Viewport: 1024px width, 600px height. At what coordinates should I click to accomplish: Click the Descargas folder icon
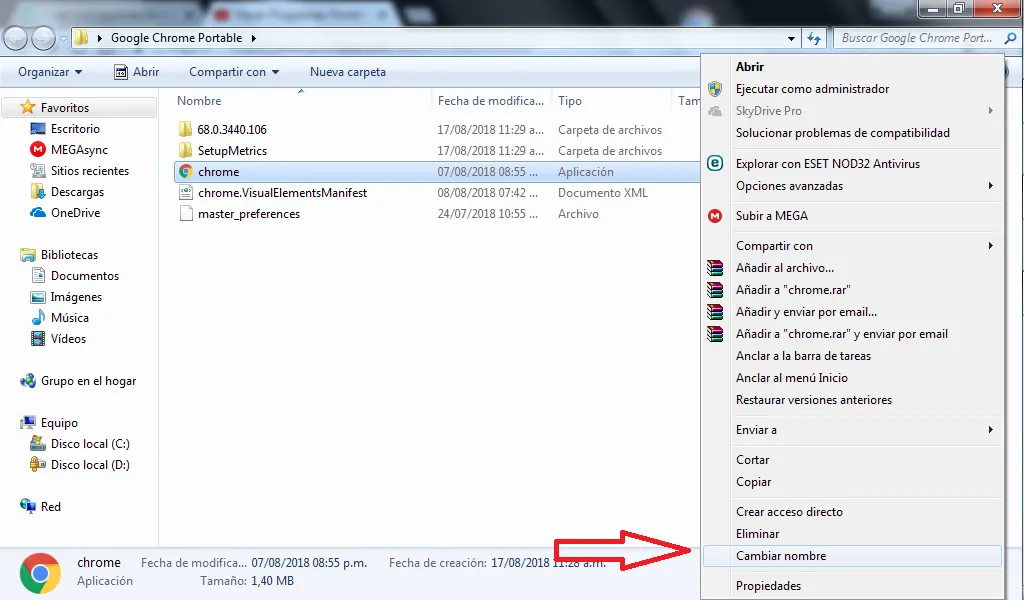(x=38, y=191)
